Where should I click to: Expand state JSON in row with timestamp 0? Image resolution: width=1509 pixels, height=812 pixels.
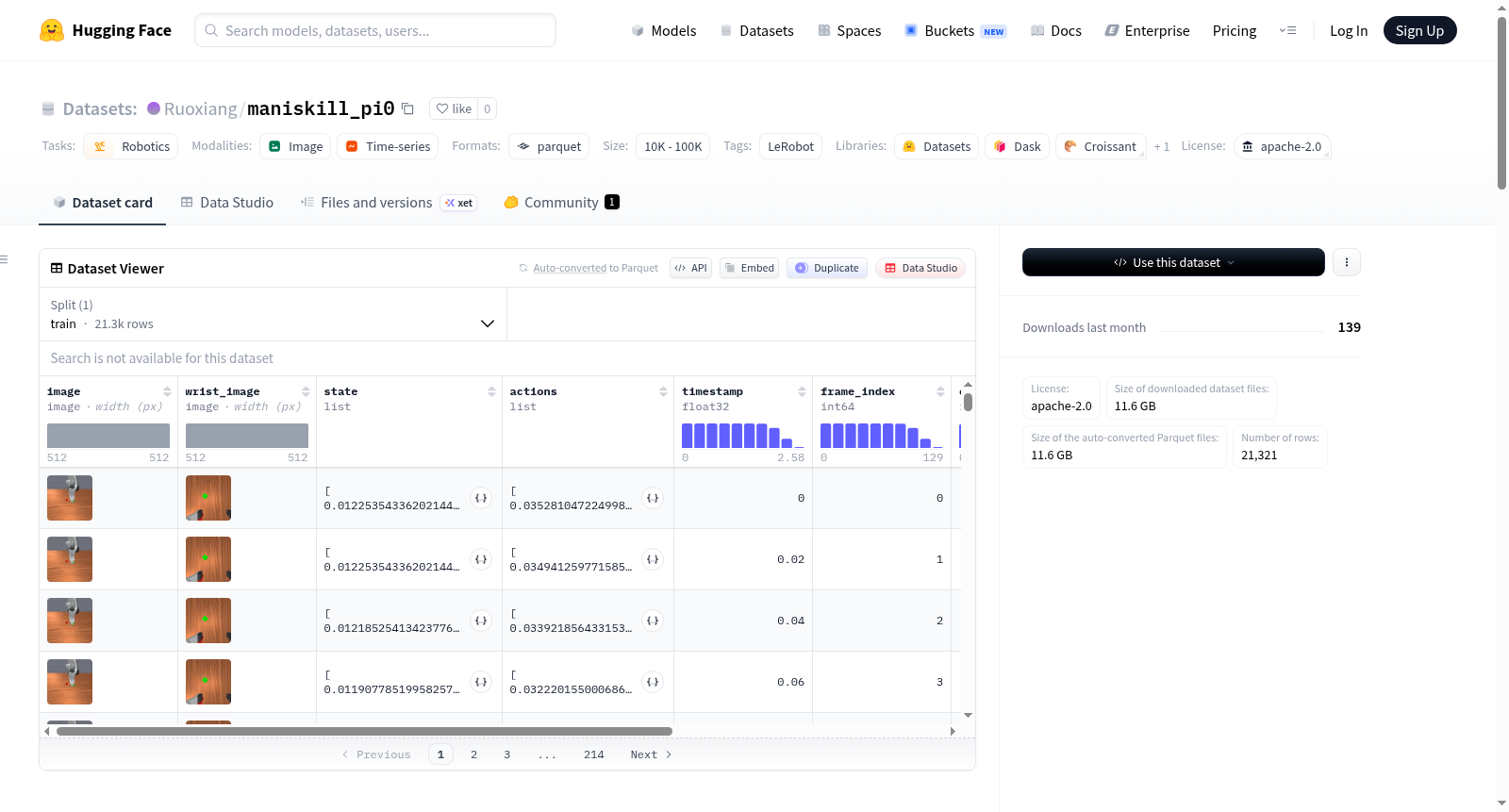pos(481,498)
